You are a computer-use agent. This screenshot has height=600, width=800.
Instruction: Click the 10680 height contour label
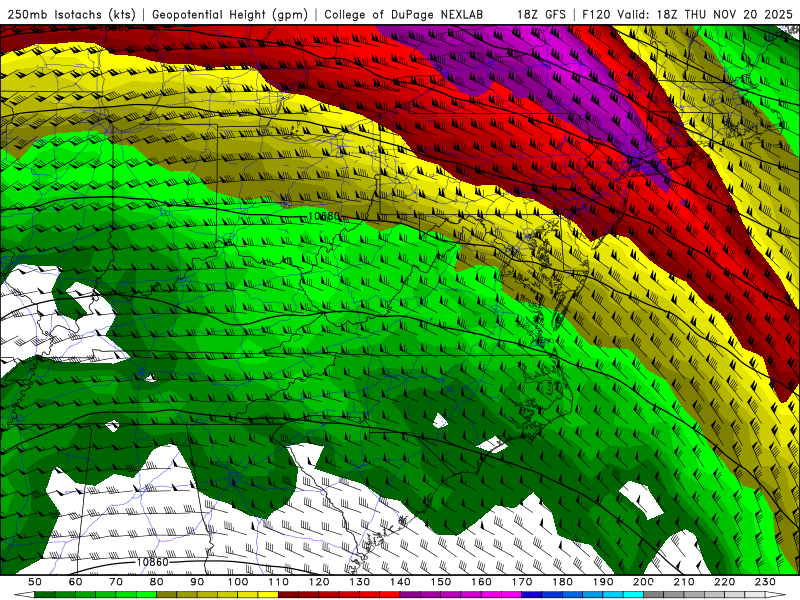coord(324,216)
